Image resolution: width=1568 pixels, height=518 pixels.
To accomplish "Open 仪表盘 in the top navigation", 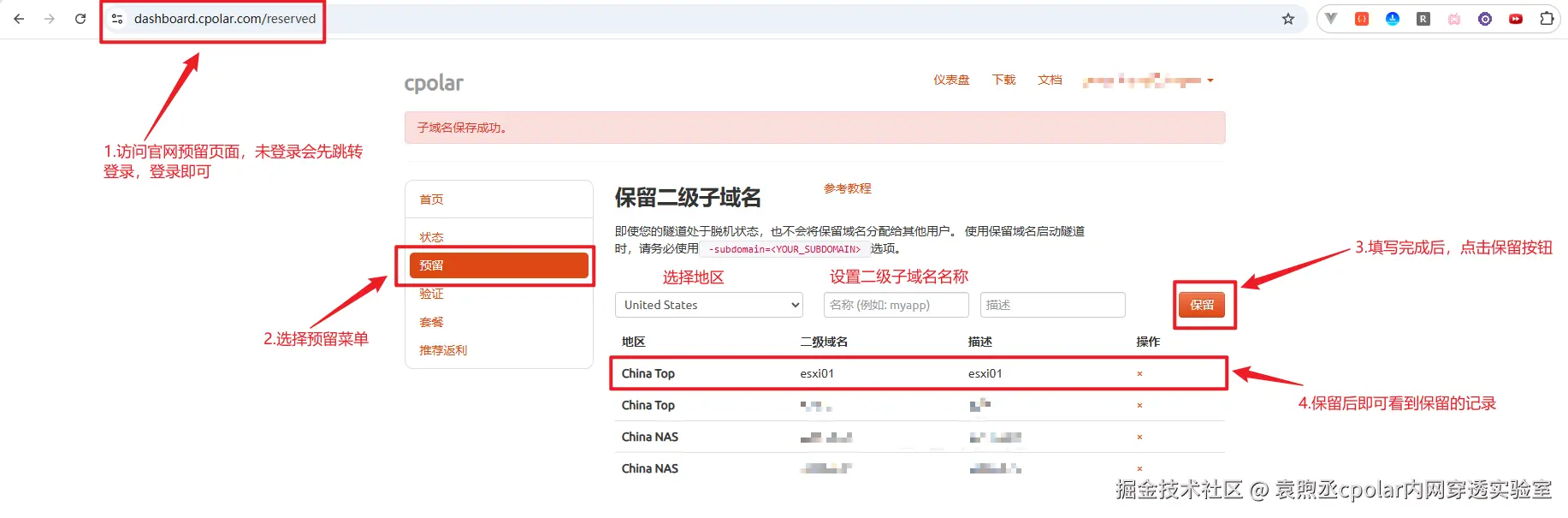I will tap(951, 80).
